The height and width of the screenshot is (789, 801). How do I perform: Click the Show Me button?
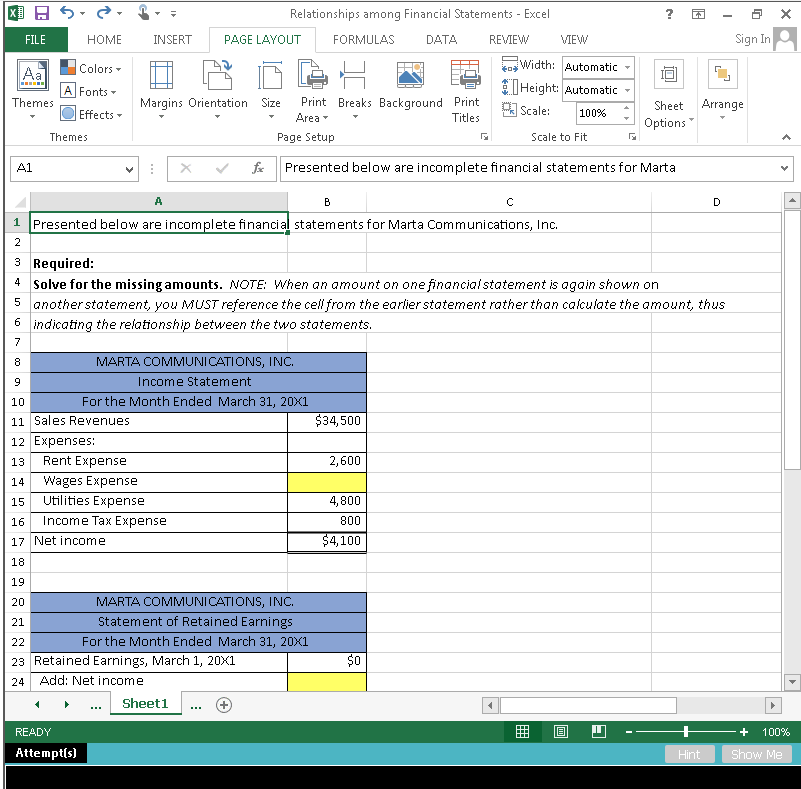pyautogui.click(x=757, y=754)
